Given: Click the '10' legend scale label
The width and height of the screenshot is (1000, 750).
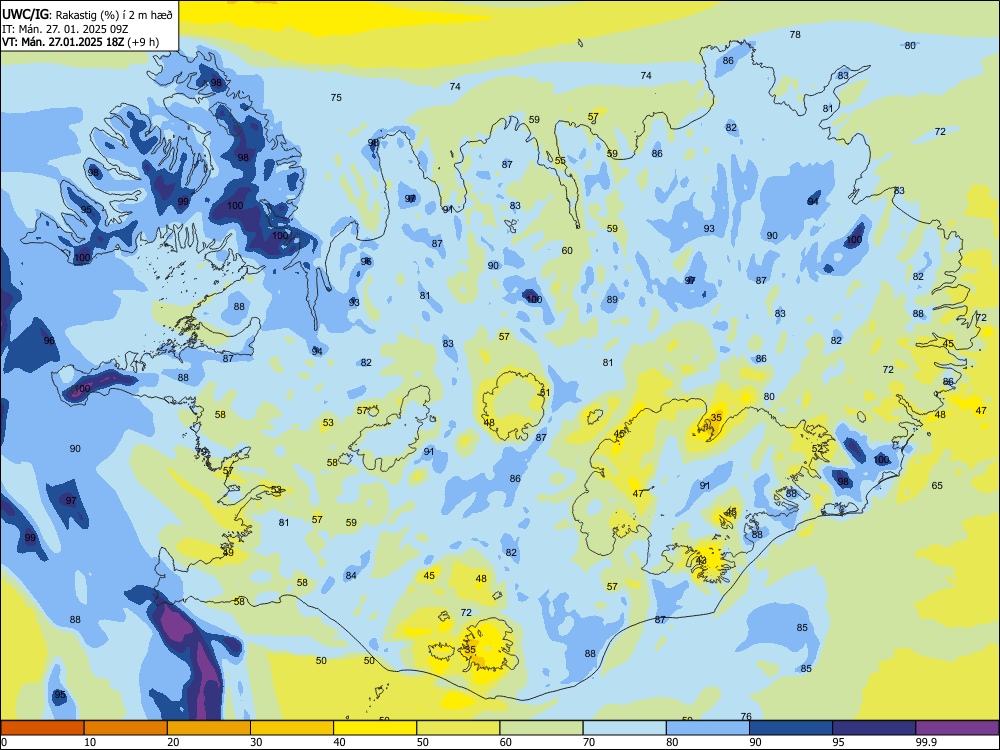Looking at the screenshot, I should [90, 742].
